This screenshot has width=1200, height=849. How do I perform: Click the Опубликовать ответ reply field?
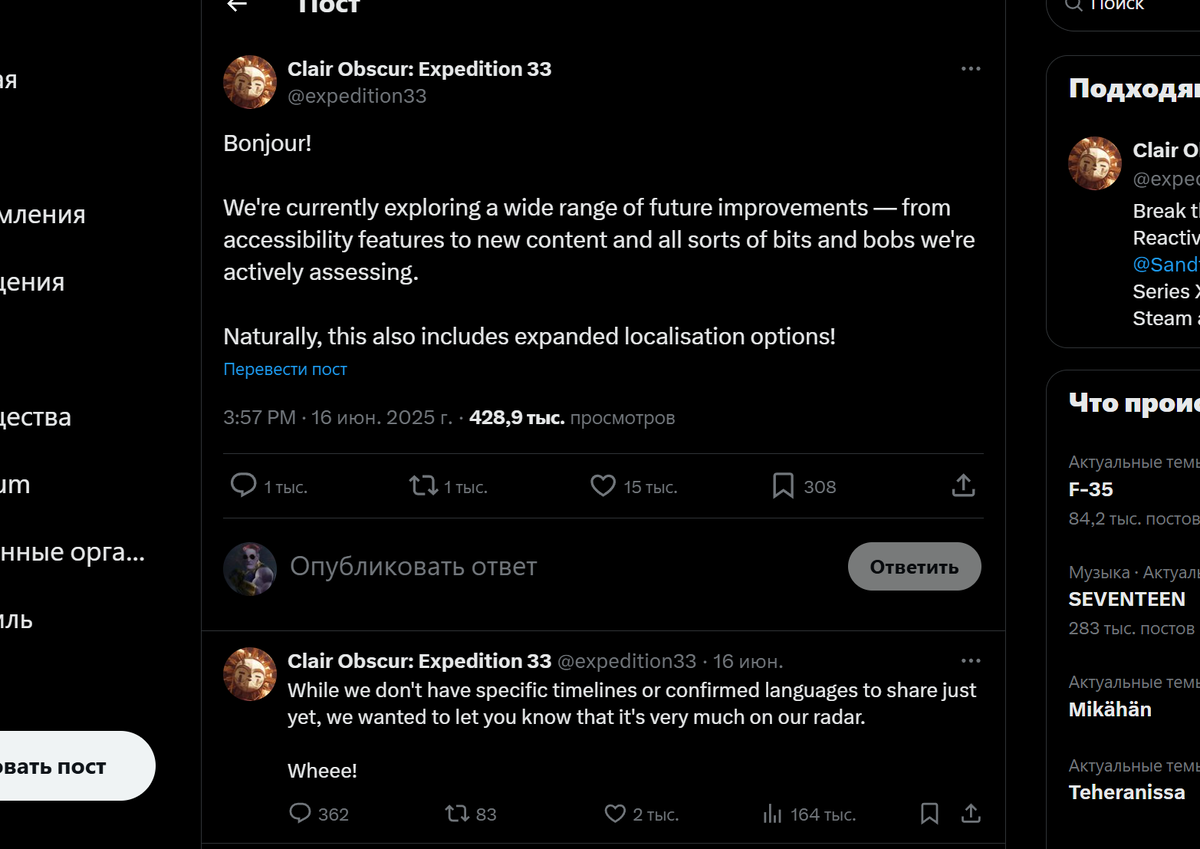pyautogui.click(x=413, y=566)
